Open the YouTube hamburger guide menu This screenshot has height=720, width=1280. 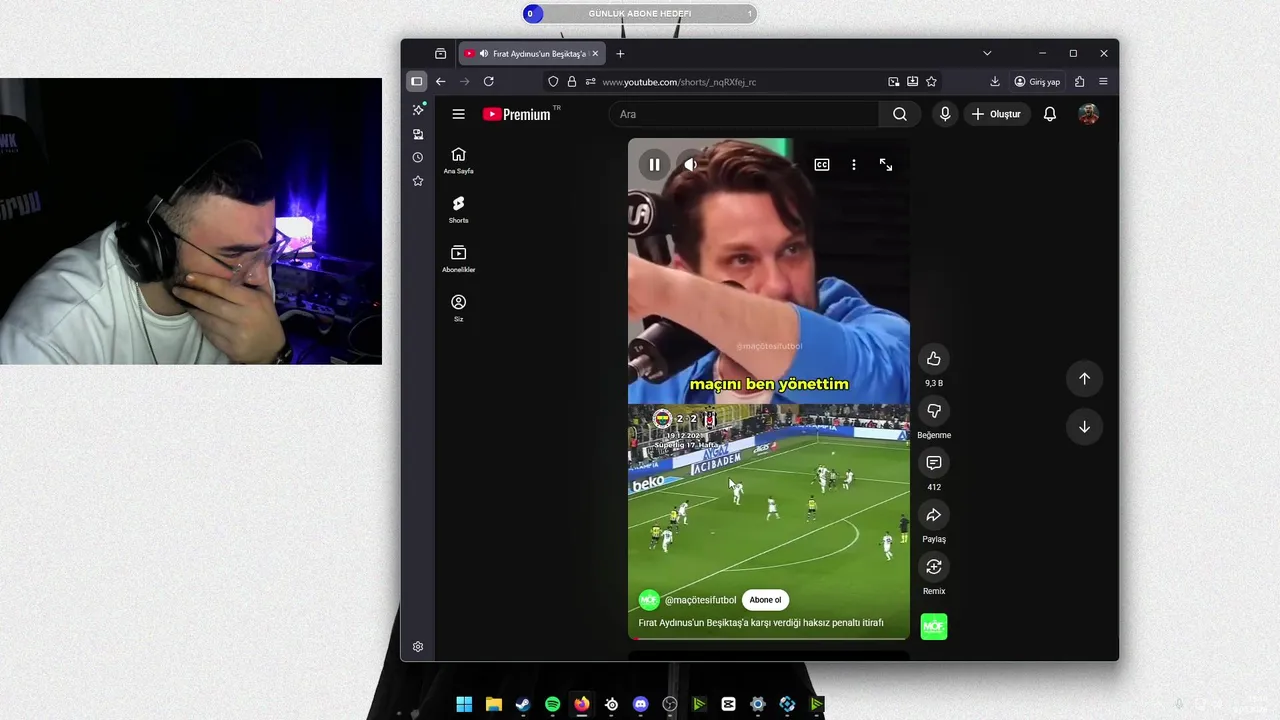(458, 114)
